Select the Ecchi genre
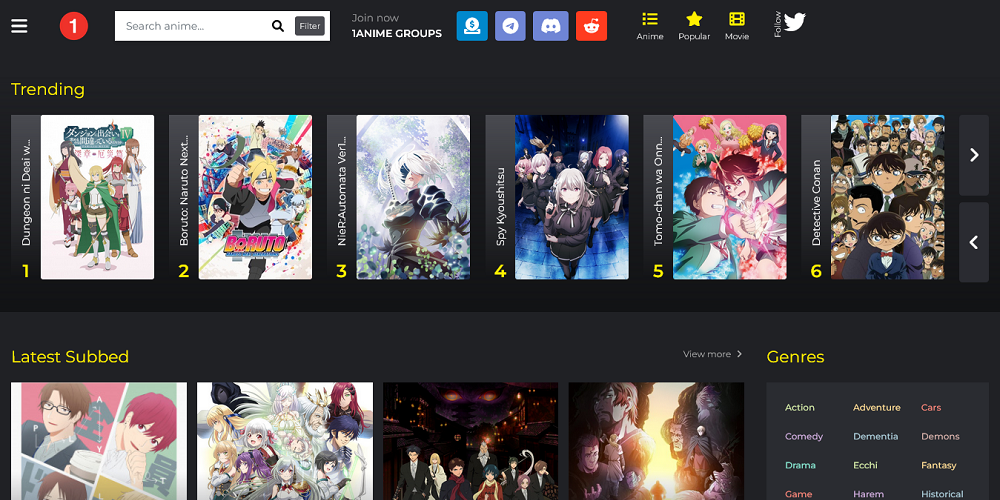 (x=865, y=466)
